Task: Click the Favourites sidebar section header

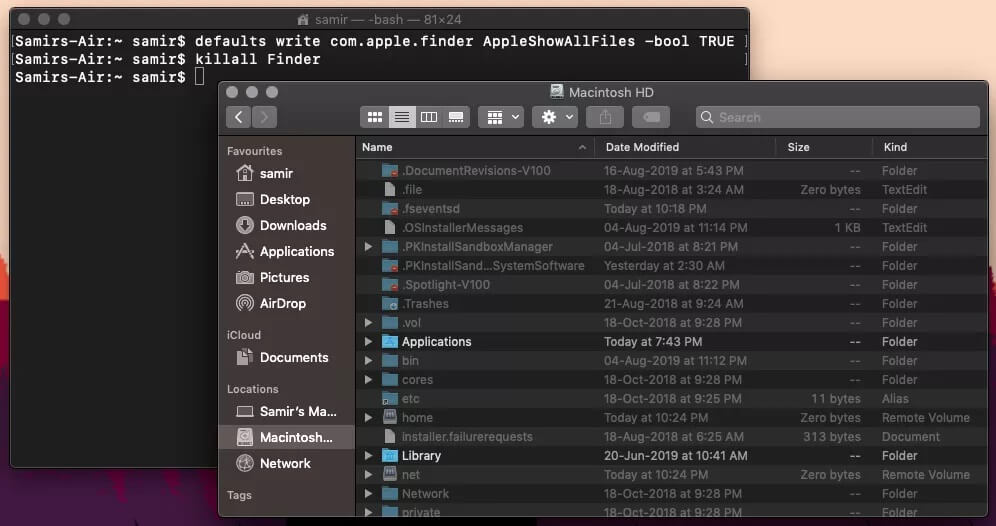Action: pos(255,151)
